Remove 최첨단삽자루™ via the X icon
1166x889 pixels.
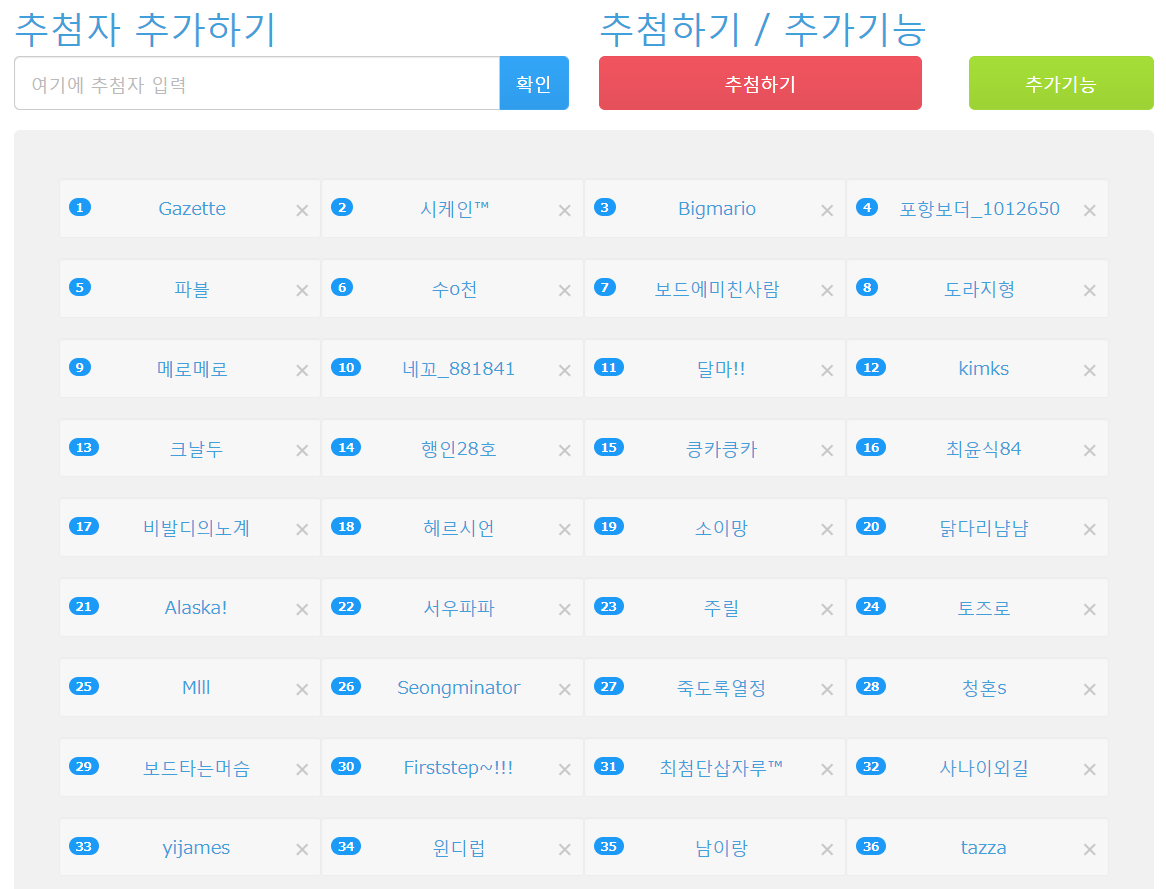coord(827,770)
